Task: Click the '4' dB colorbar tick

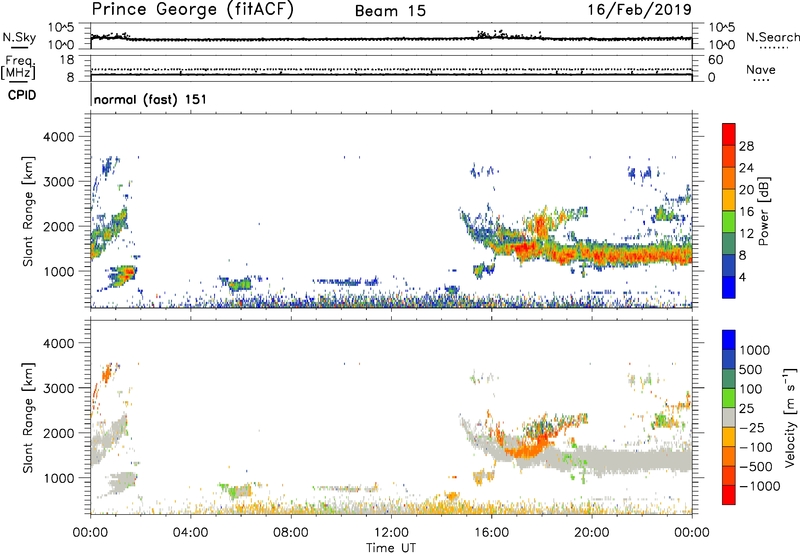Action: [x=743, y=277]
